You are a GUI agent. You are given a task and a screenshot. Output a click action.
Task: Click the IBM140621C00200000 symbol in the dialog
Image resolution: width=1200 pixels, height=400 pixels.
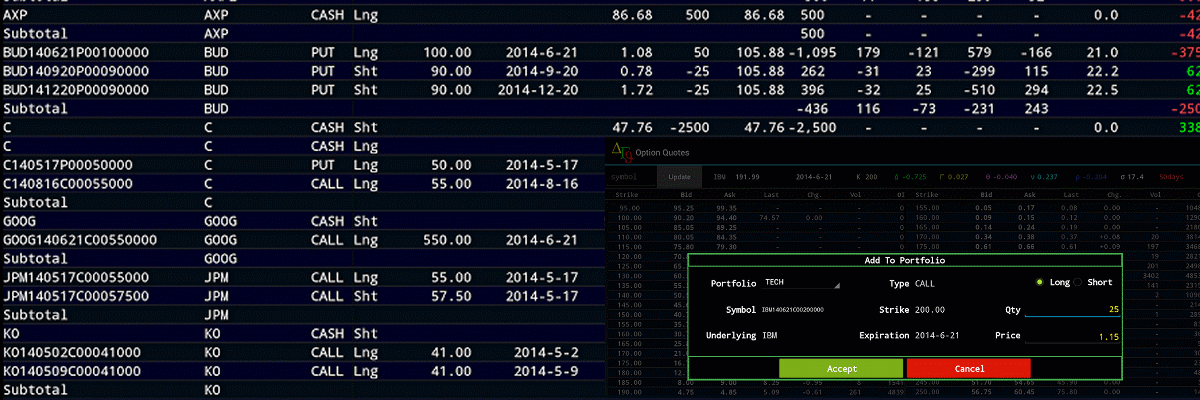794,310
